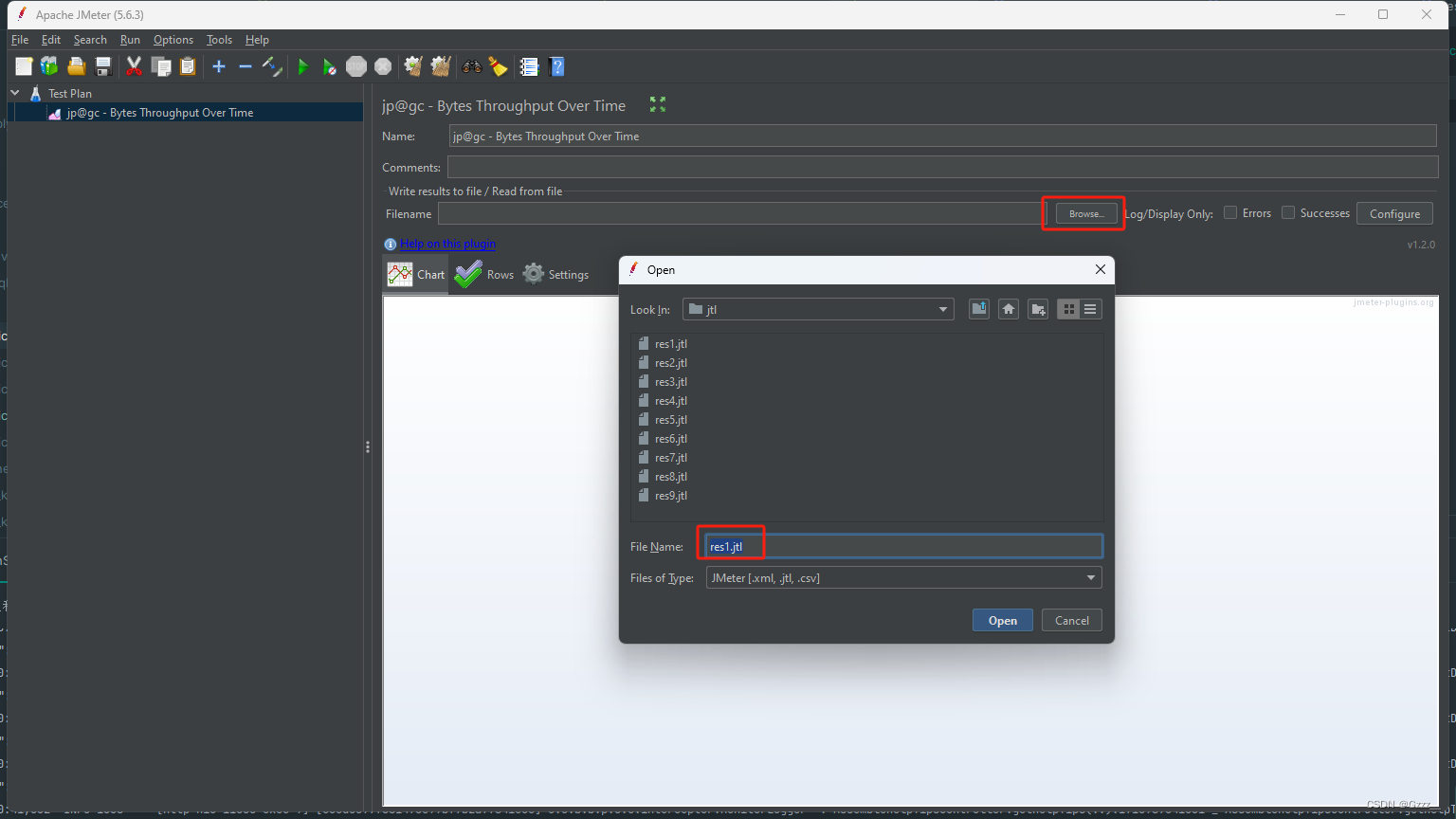This screenshot has width=1456, height=819.
Task: Click the Save toolbar icon
Action: (102, 66)
